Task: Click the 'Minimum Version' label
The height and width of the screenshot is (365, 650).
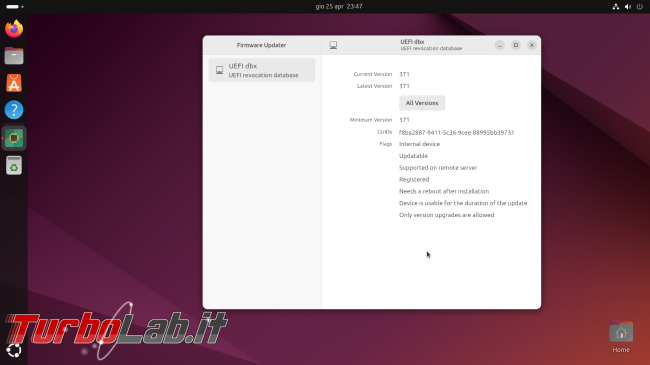Action: [x=371, y=120]
